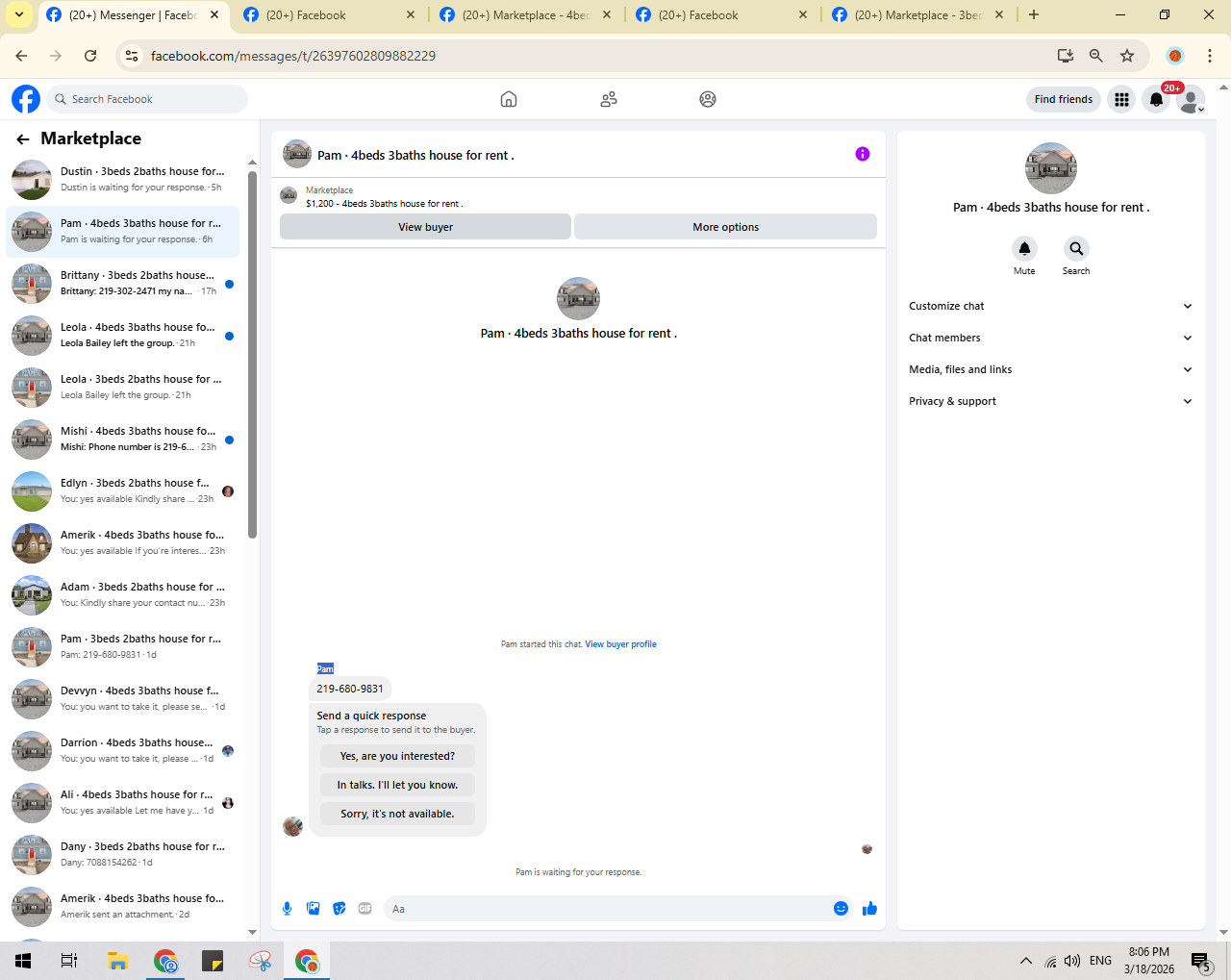Image resolution: width=1231 pixels, height=980 pixels.
Task: Switch to the Messenger browser tab
Action: (x=134, y=15)
